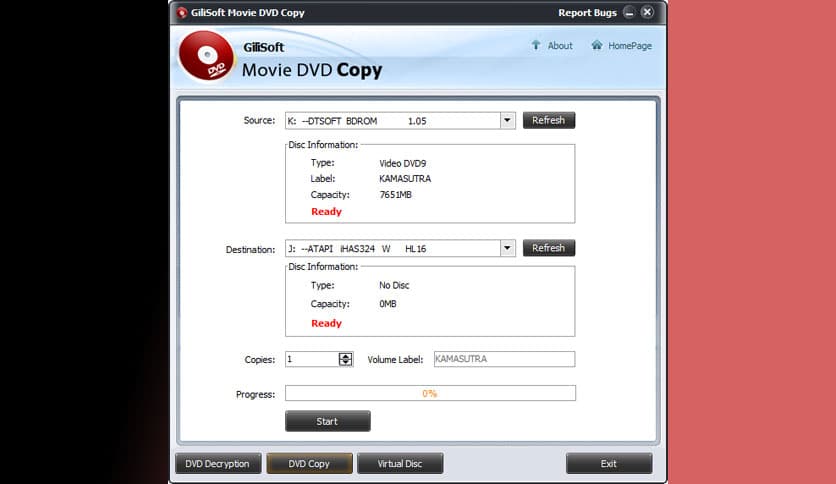Click the Progress bar showing 0%
Image resolution: width=836 pixels, height=484 pixels.
pos(430,393)
